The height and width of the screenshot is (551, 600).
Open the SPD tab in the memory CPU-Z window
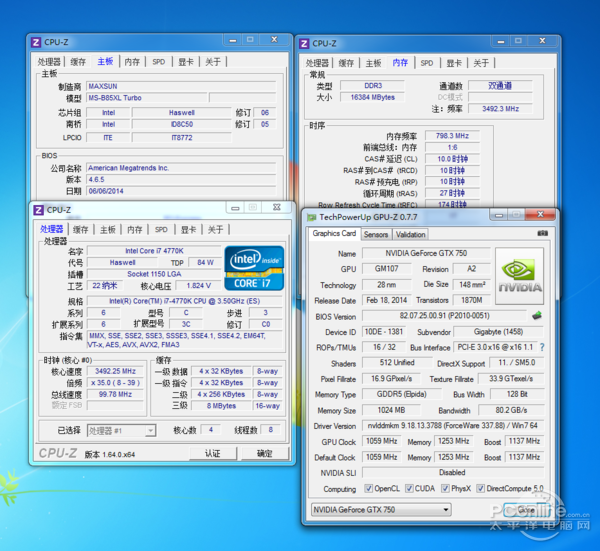coord(427,63)
